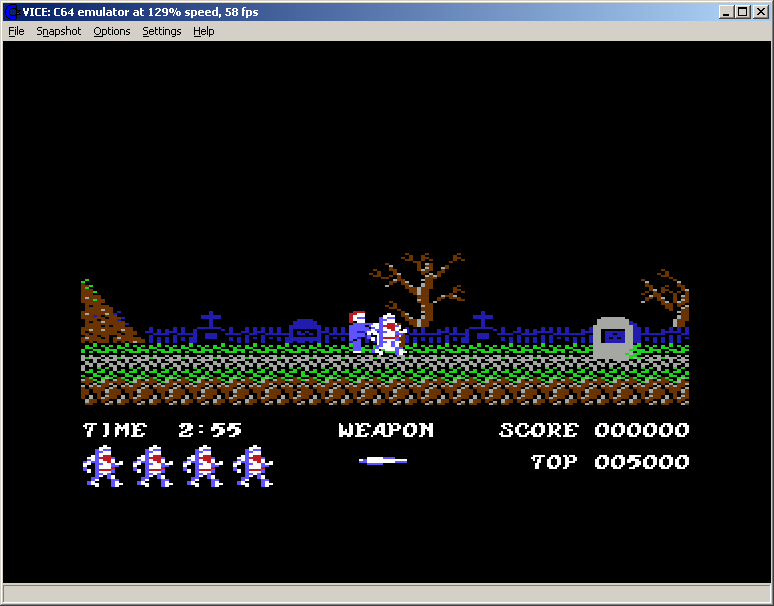Click the SCORE 000000 readout

[x=594, y=430]
